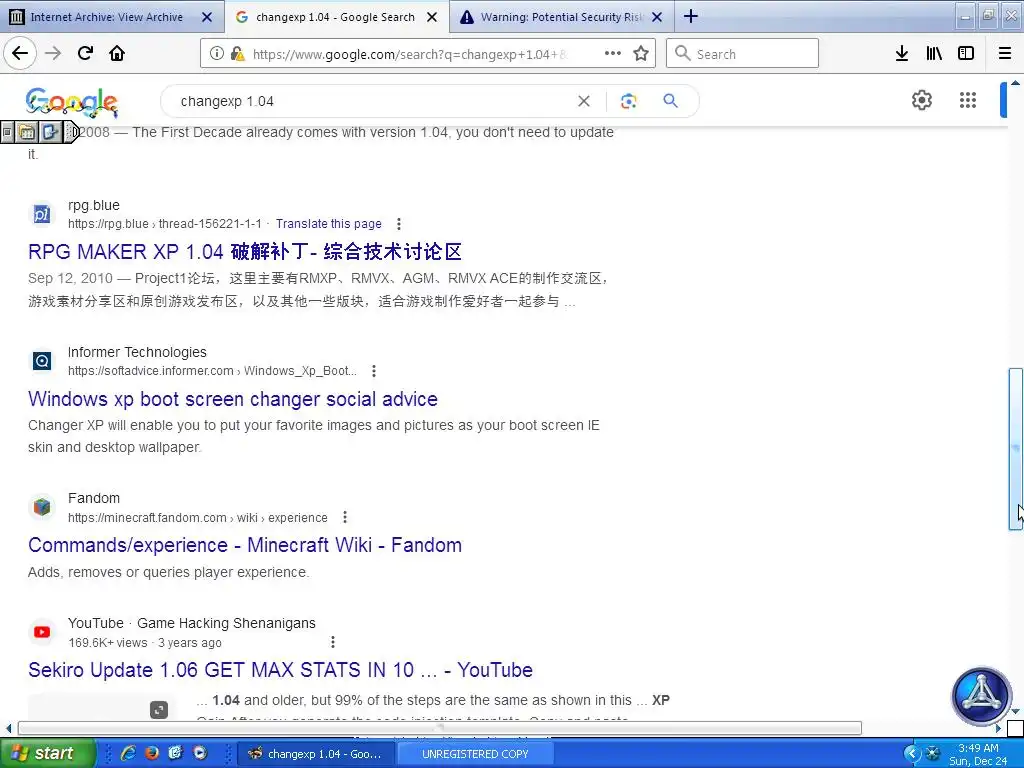
Task: Open more options for the rpg.blue result
Action: (398, 224)
